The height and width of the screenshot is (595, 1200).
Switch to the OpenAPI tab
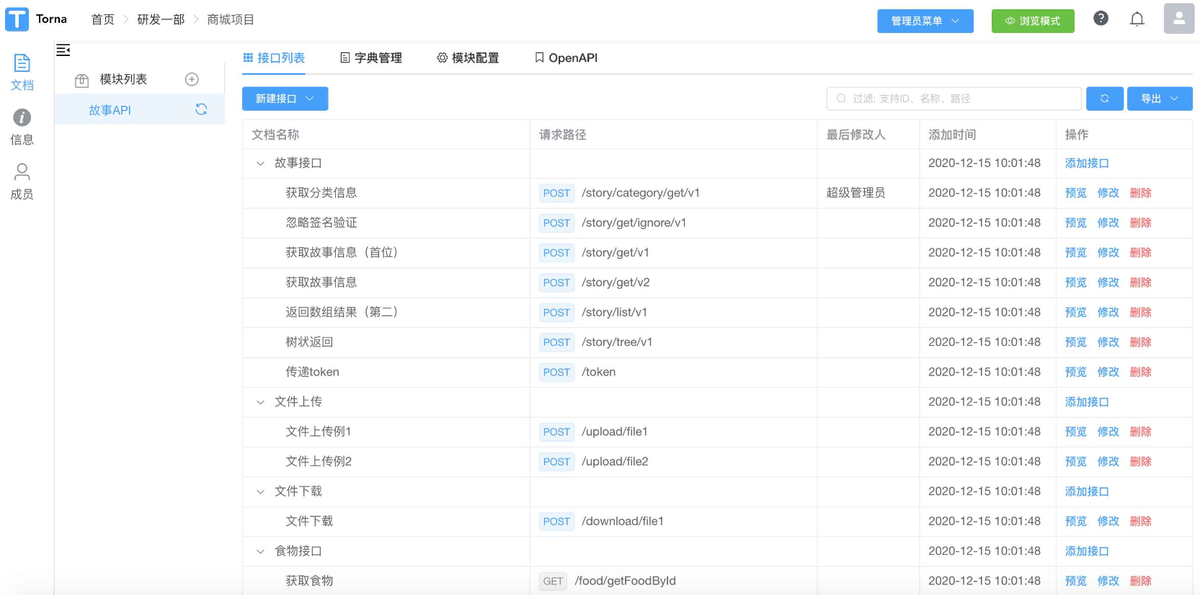click(x=566, y=58)
